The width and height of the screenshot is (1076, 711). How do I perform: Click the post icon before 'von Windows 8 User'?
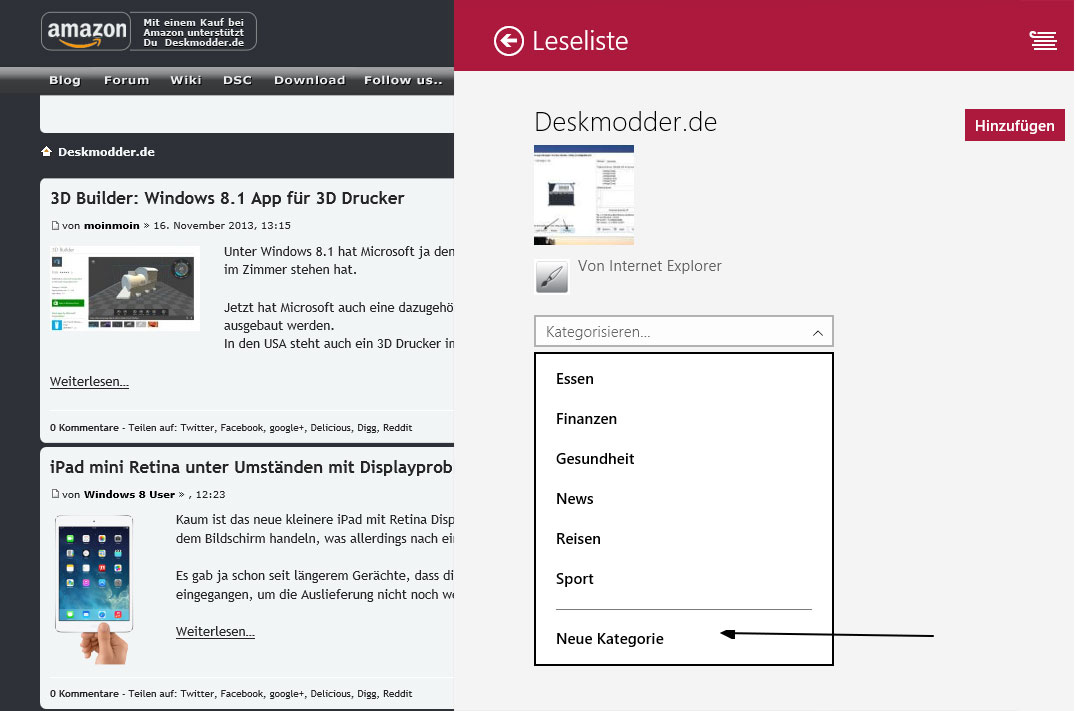pos(55,494)
